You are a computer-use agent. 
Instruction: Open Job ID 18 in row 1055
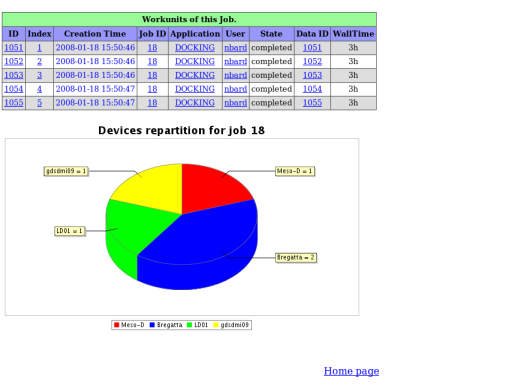[x=152, y=103]
